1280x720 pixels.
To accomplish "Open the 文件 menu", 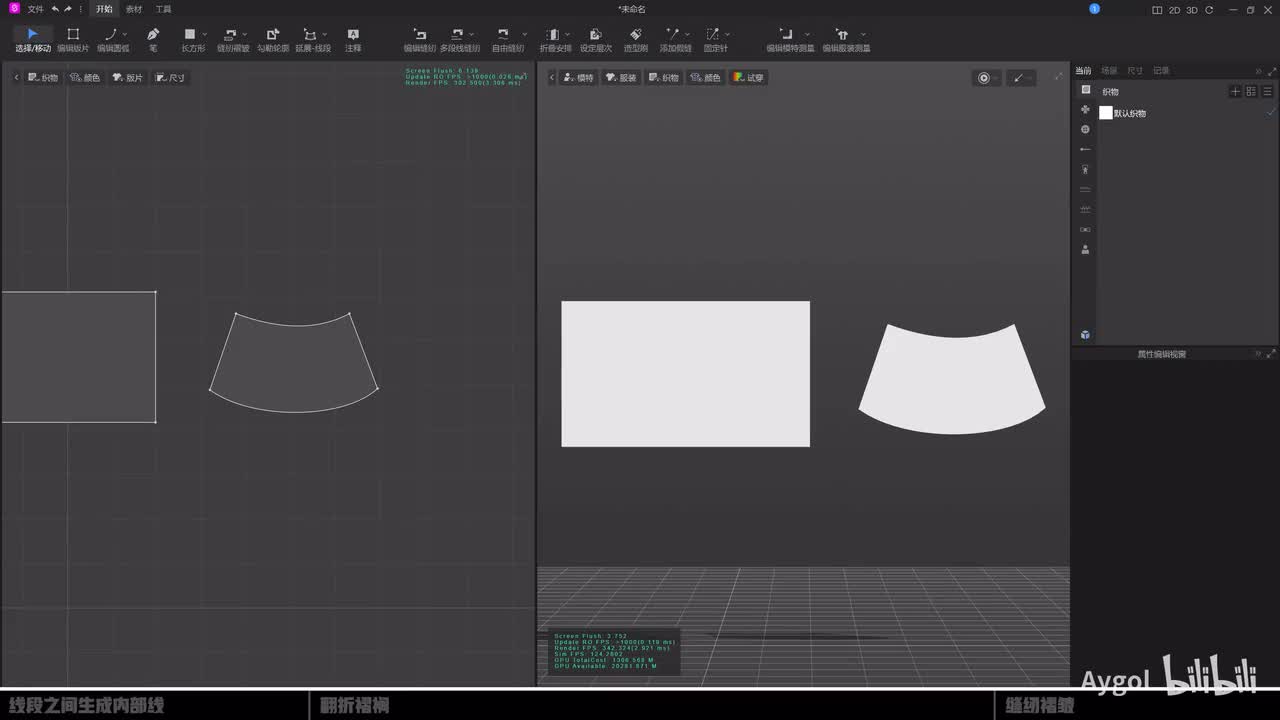I will 35,9.
